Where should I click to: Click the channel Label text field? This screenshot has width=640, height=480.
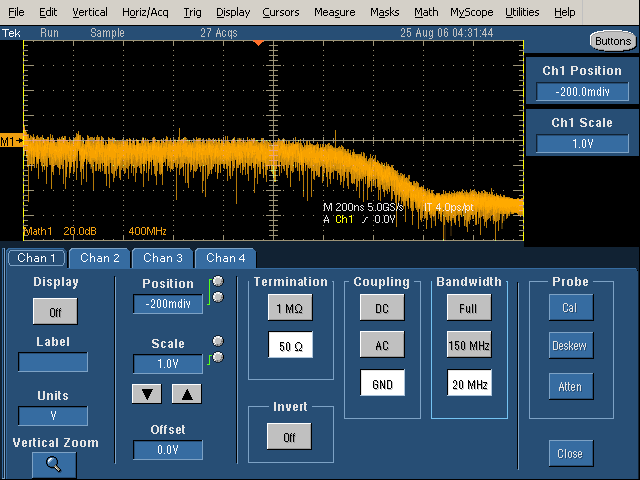pyautogui.click(x=53, y=362)
